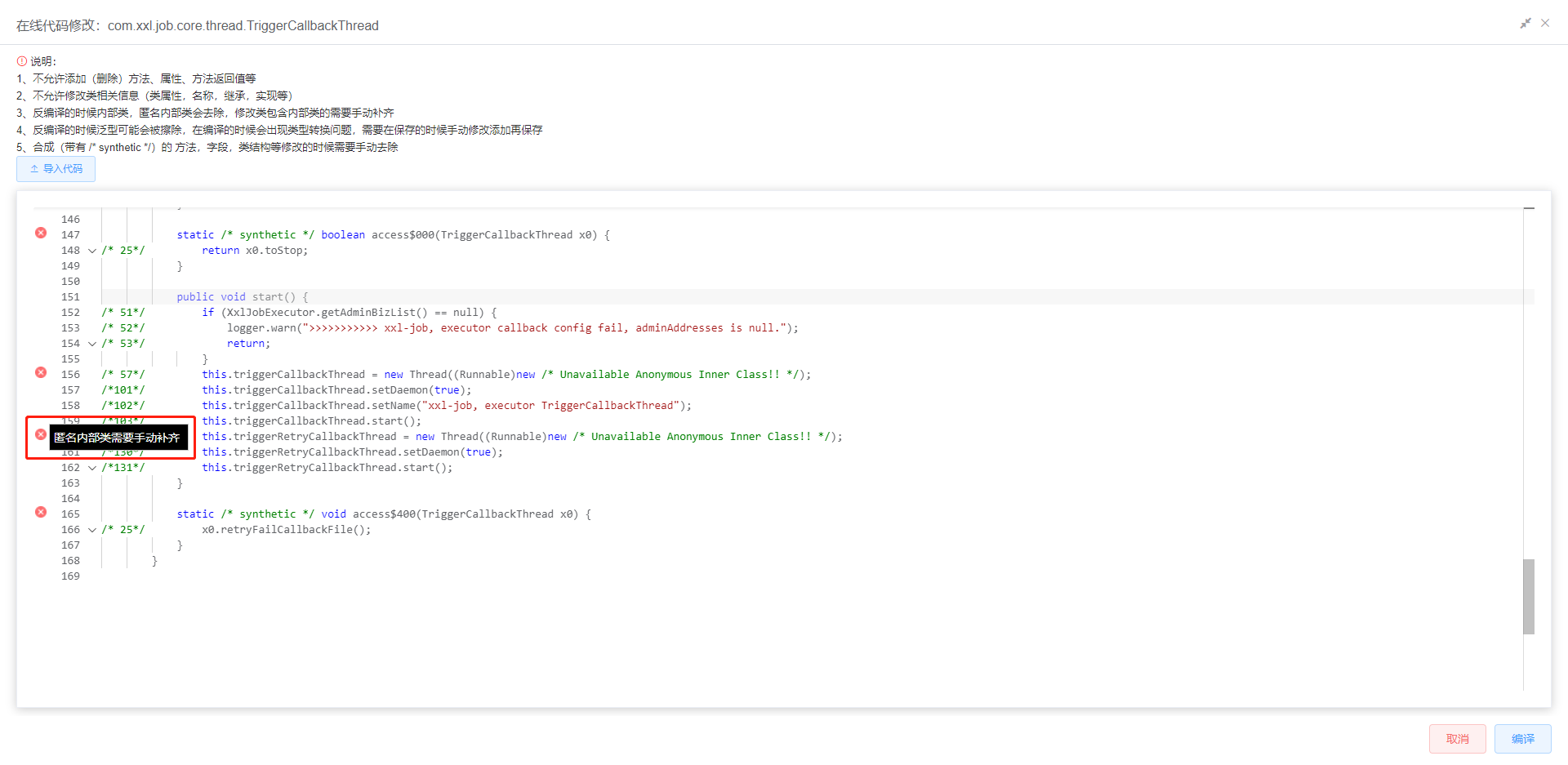Click 'if (XxlJobExecutor.getAdminBizList()' line

tap(350, 313)
